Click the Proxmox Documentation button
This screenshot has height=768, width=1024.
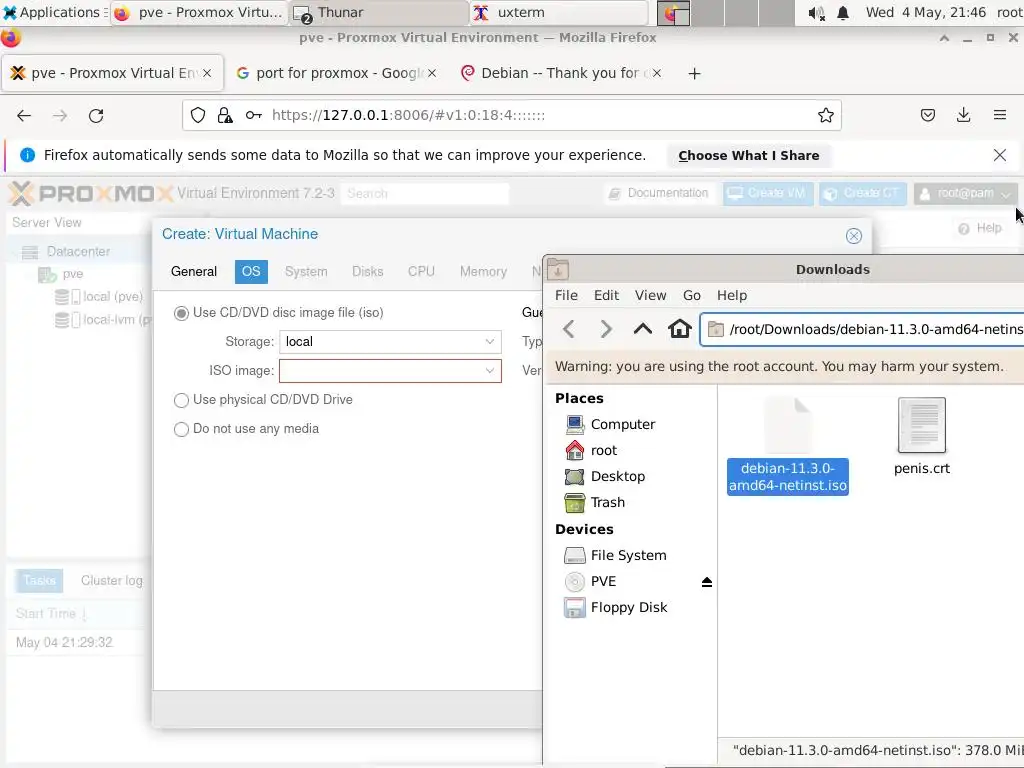658,193
